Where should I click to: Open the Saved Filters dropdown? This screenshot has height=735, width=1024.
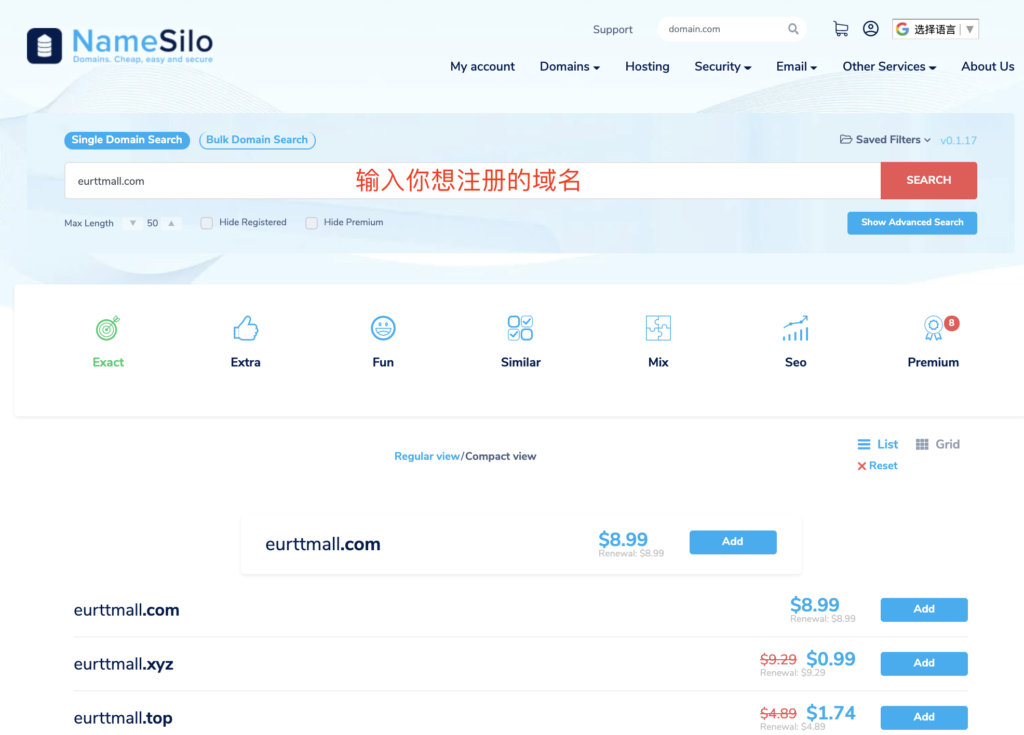point(885,140)
